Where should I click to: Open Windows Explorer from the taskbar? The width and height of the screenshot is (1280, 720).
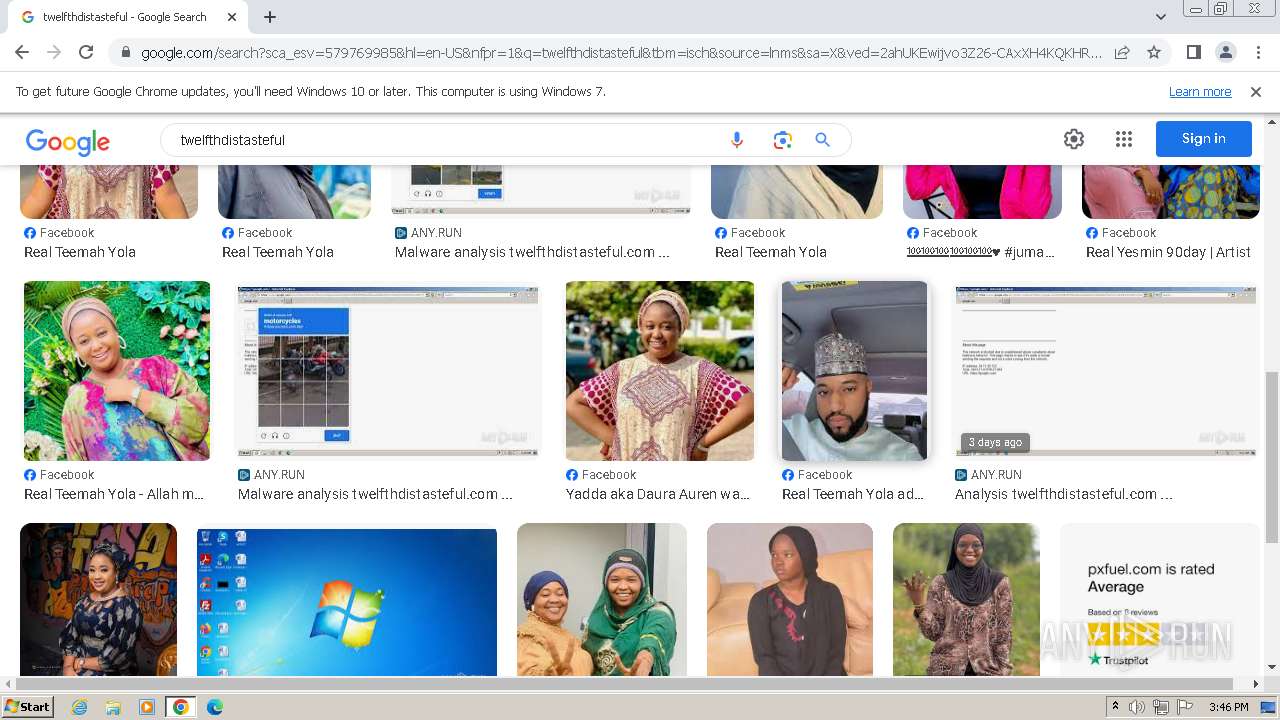coord(113,707)
